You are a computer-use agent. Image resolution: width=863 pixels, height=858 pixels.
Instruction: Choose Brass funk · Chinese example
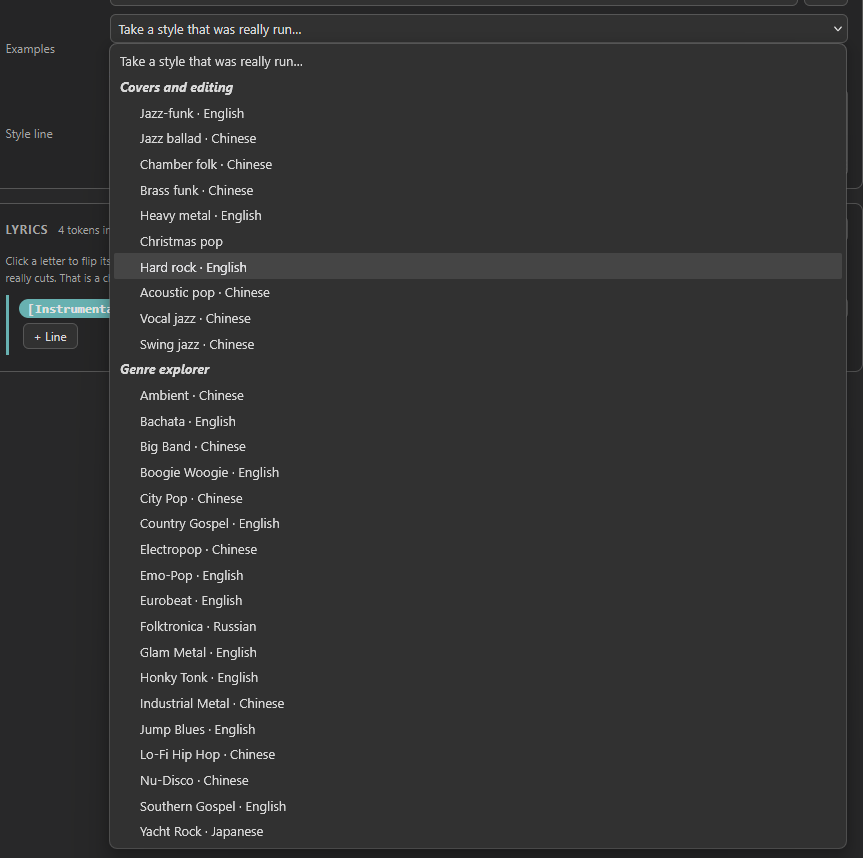tap(478, 190)
